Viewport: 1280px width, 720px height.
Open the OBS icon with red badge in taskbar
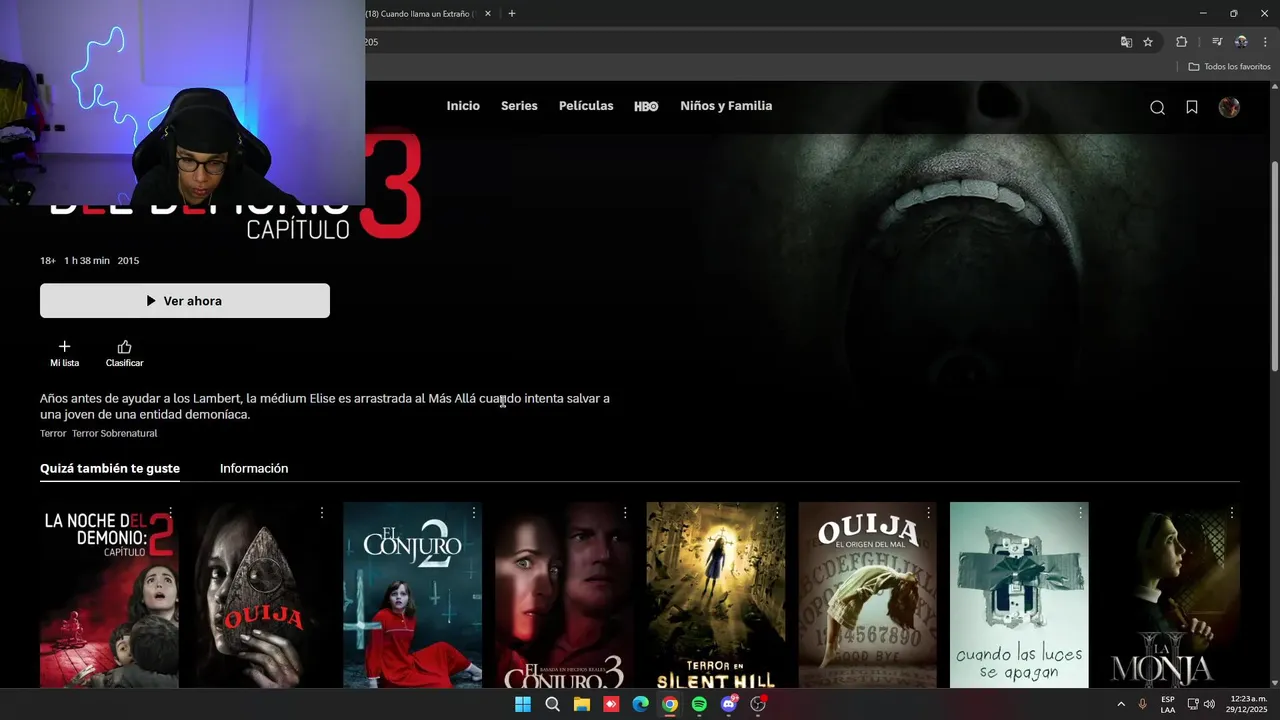coord(758,704)
